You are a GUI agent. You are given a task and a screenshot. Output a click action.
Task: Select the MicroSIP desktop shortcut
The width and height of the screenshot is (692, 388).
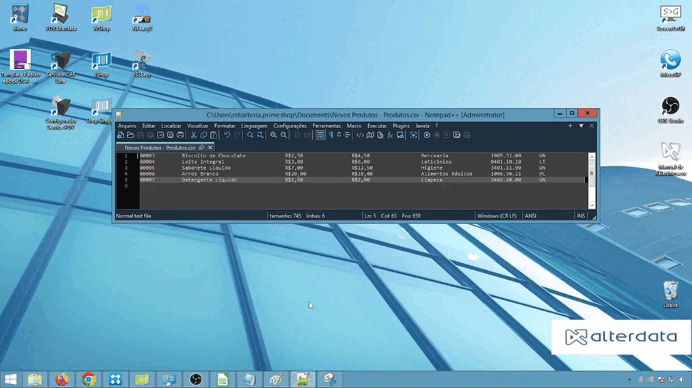point(670,64)
